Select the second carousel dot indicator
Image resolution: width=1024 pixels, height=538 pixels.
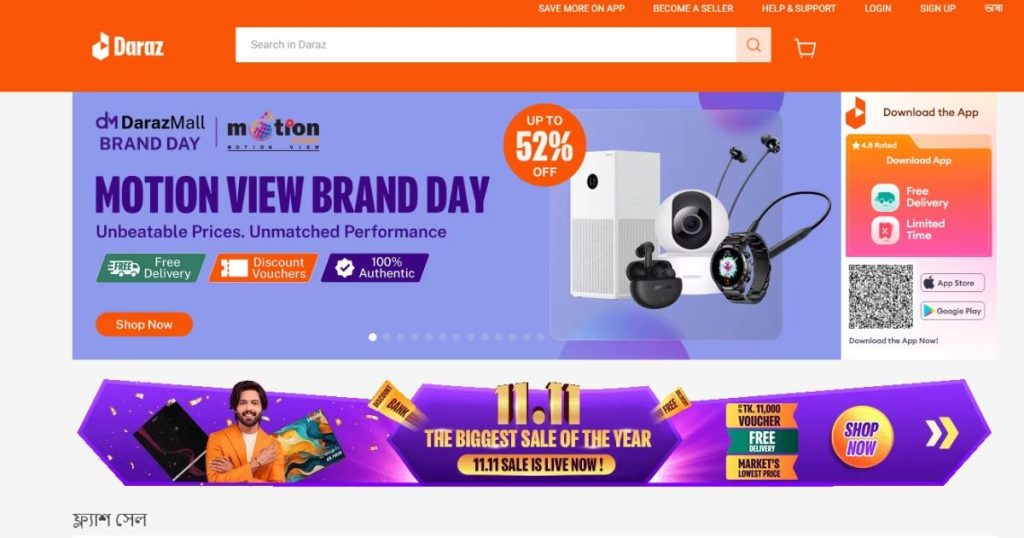click(x=387, y=337)
